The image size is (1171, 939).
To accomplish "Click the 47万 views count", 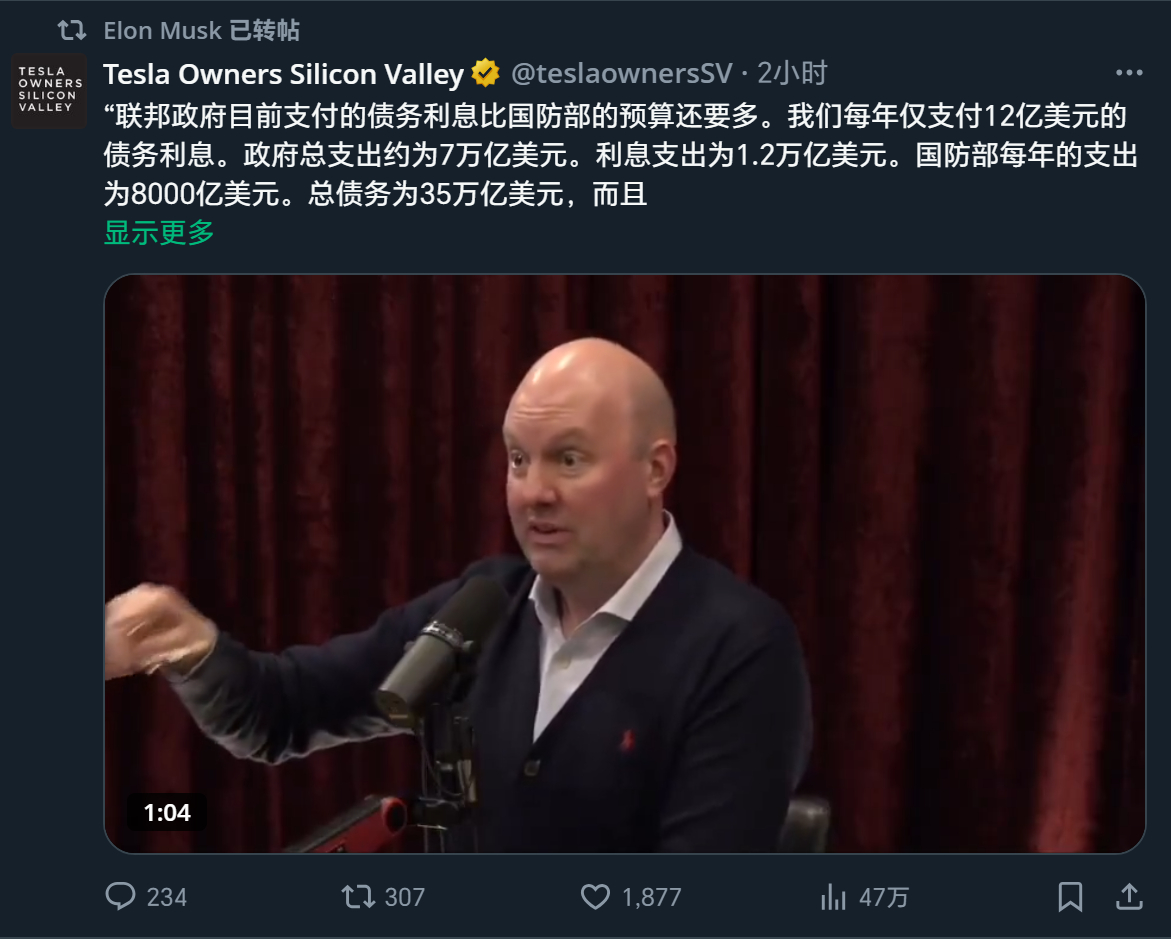I will pos(883,896).
